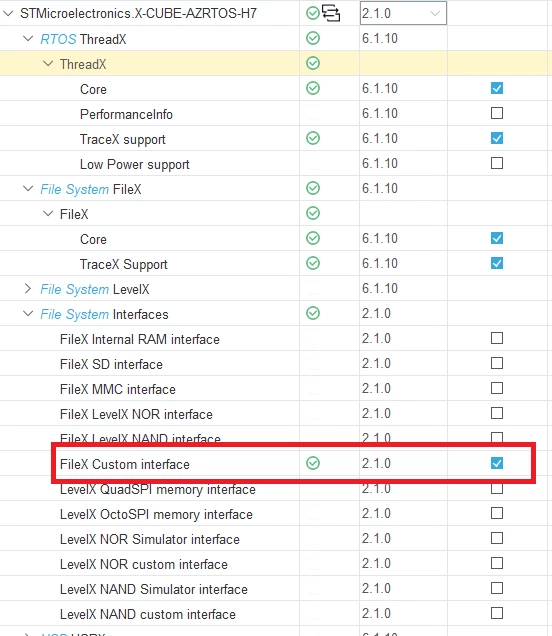Click the 'File System Interfaces' label
552x636 pixels.
pyautogui.click(x=104, y=314)
